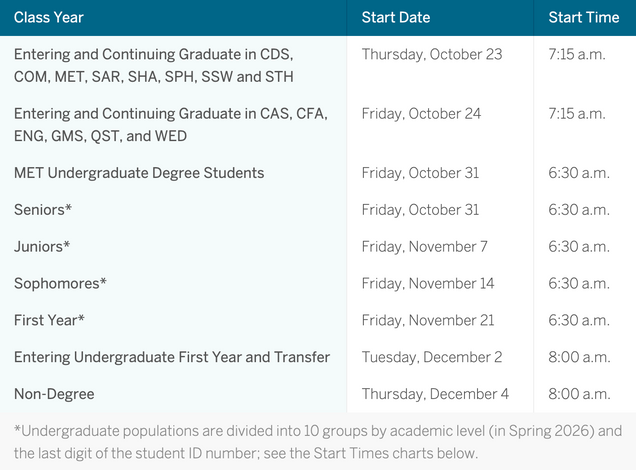Click the Thursday, October 23 date
636x470 pixels.
coord(432,54)
